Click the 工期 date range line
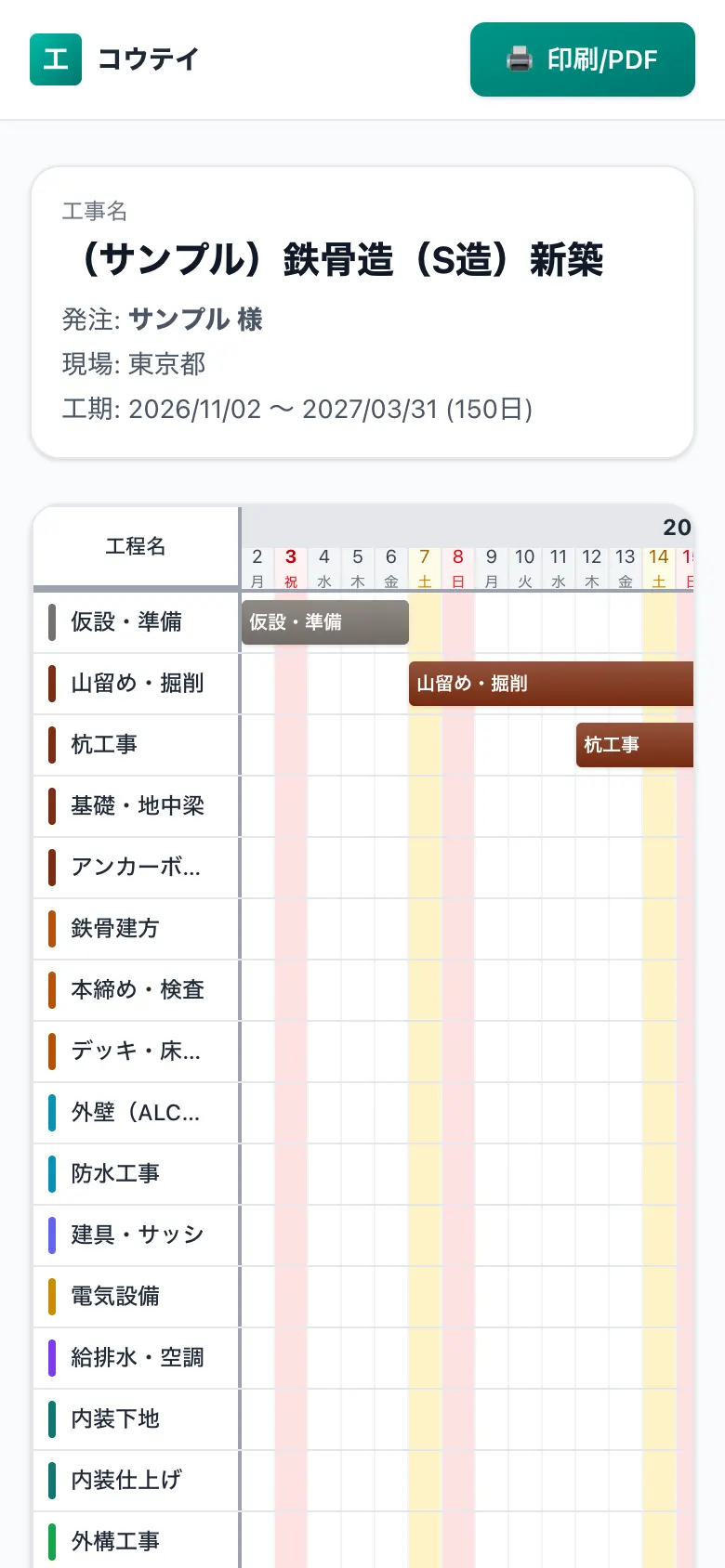This screenshot has height=1568, width=725. pos(297,410)
